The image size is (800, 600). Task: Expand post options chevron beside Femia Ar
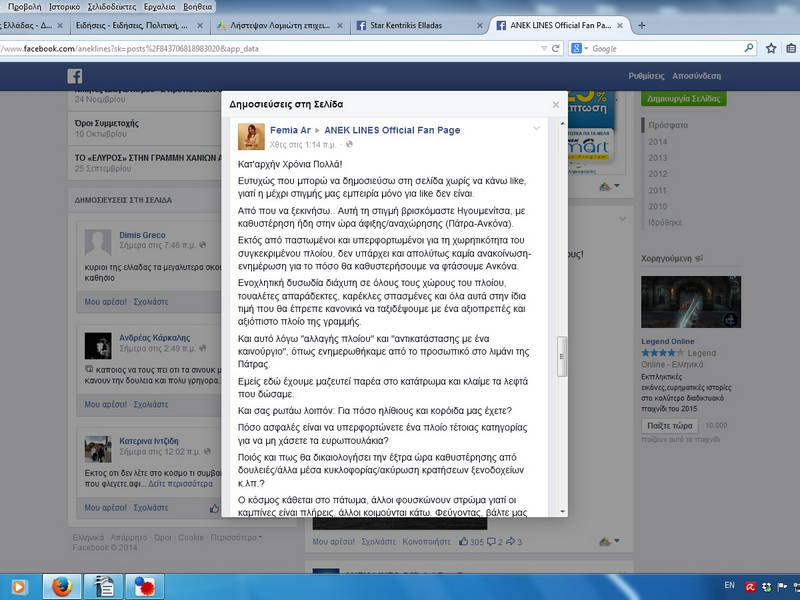pyautogui.click(x=536, y=128)
